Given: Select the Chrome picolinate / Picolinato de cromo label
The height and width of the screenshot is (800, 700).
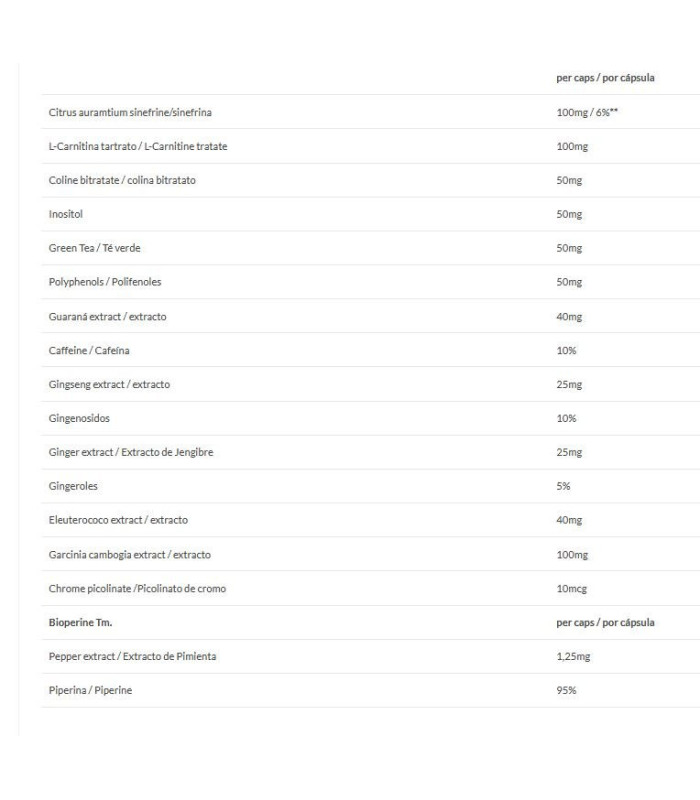Looking at the screenshot, I should 137,588.
